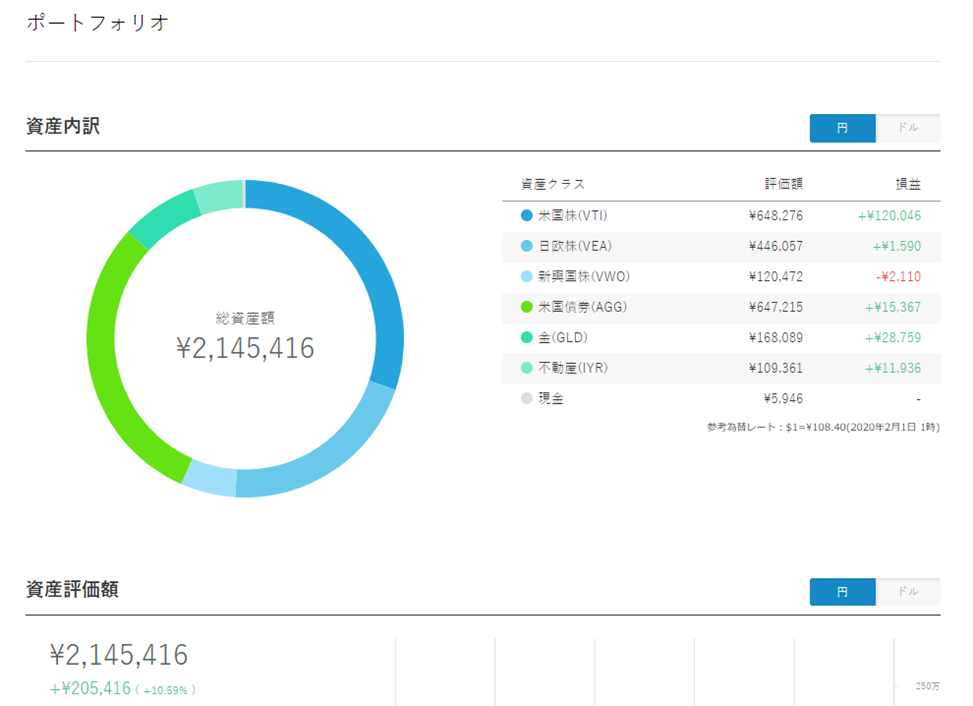Click the ポートフォリオ page heading
The height and width of the screenshot is (706, 973).
pos(97,23)
